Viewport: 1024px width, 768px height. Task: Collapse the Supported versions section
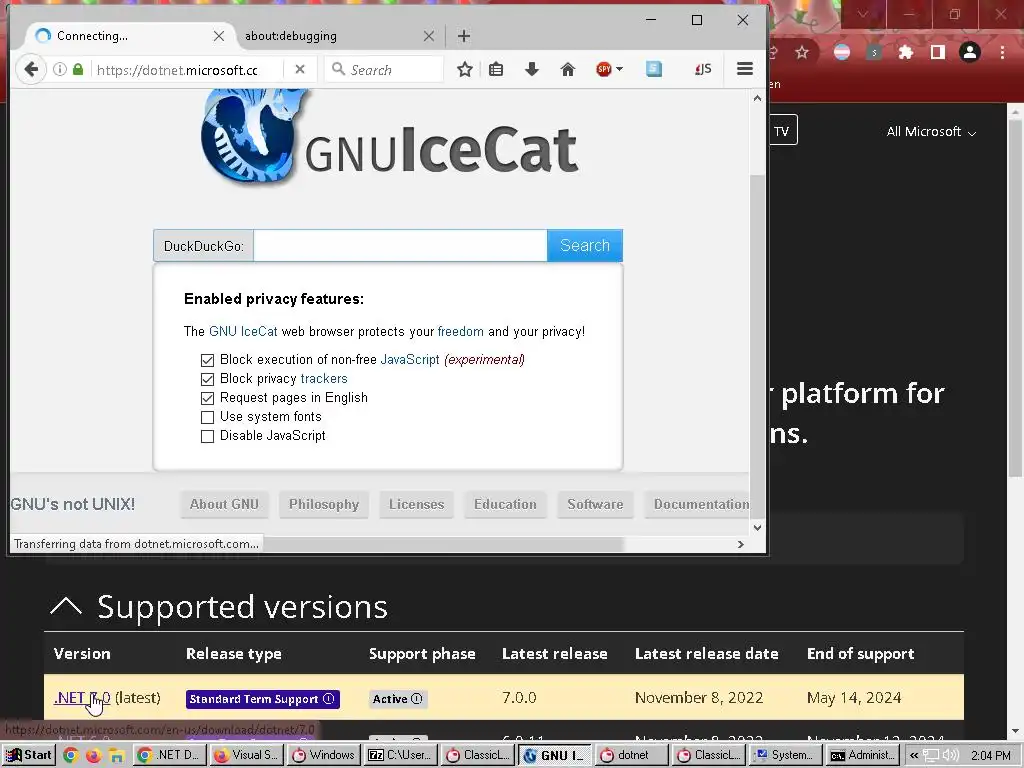[66, 607]
